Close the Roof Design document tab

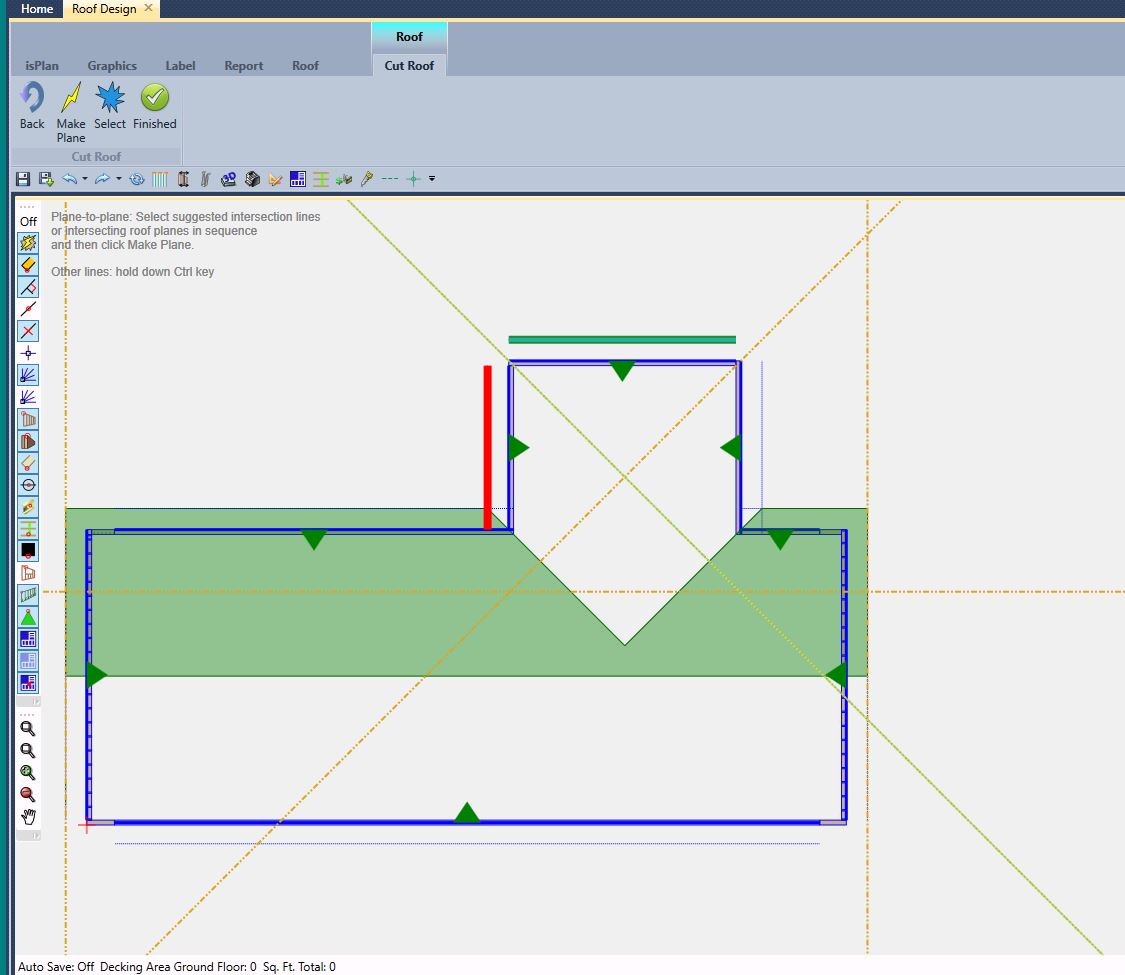tap(149, 8)
